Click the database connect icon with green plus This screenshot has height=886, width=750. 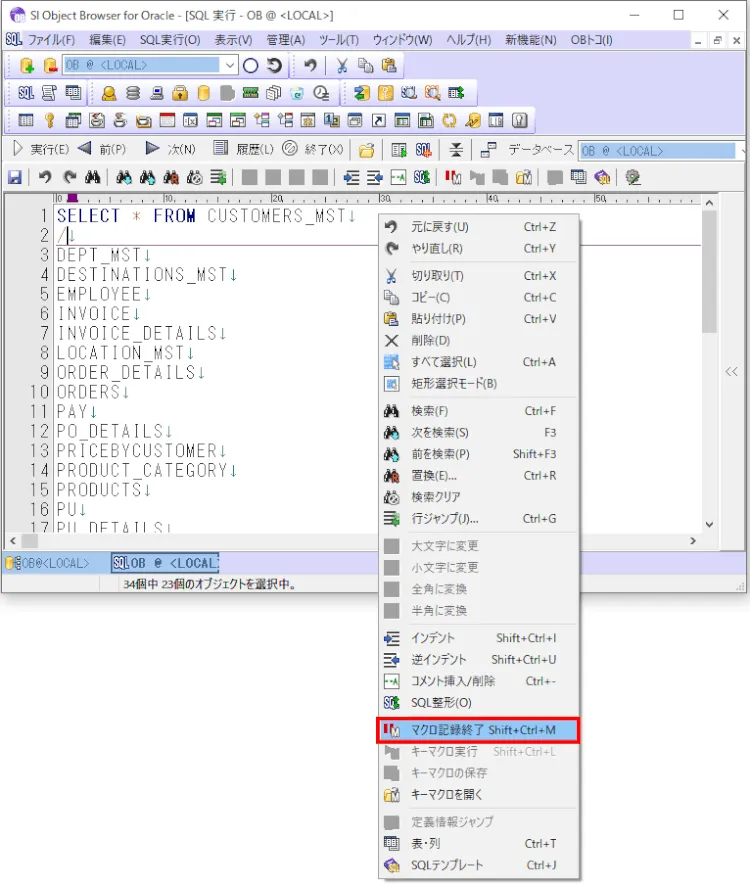27,66
